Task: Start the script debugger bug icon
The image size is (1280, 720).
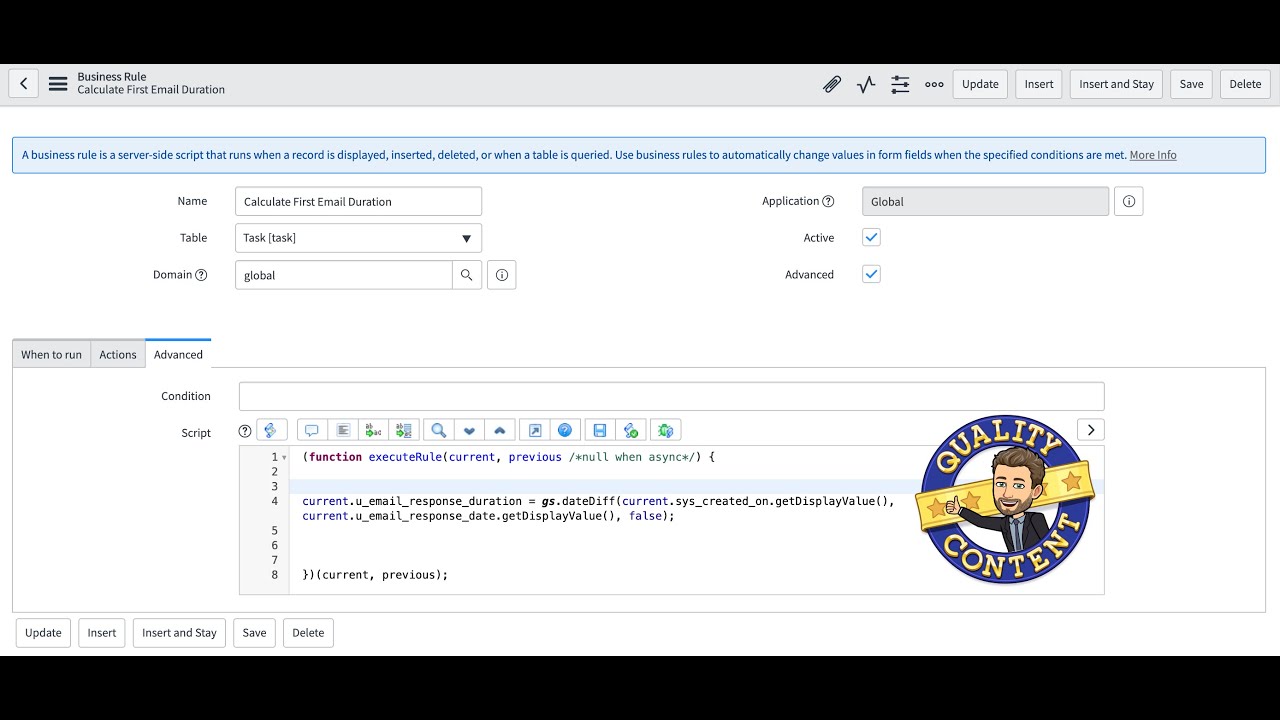Action: click(x=665, y=429)
